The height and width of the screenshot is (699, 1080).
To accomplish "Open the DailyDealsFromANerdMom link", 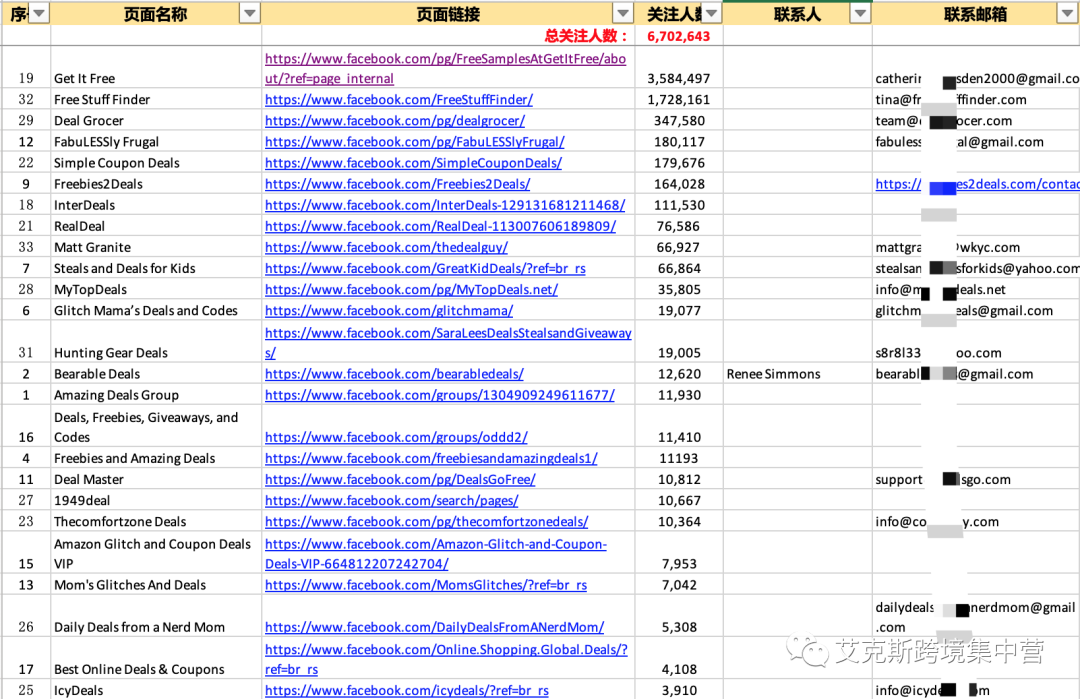I will click(435, 627).
